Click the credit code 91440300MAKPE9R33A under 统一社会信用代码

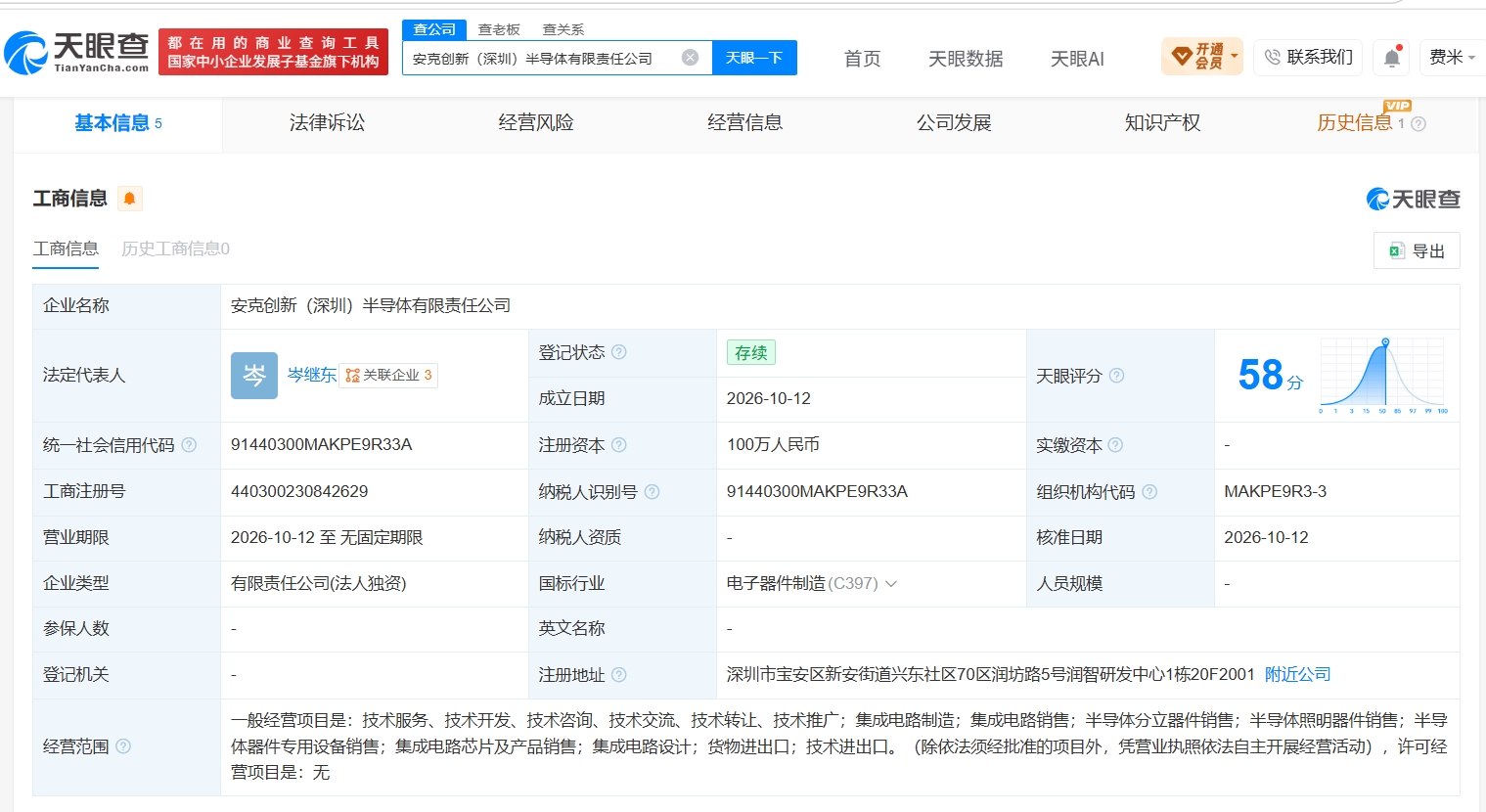coord(322,445)
